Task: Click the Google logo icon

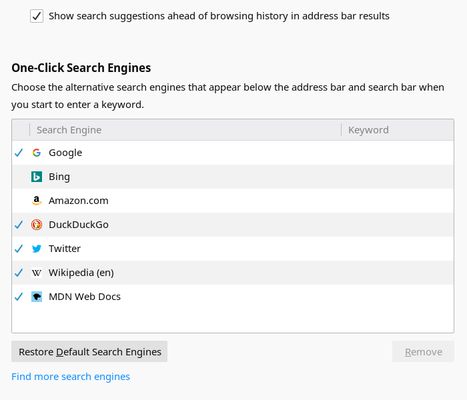Action: click(x=36, y=153)
